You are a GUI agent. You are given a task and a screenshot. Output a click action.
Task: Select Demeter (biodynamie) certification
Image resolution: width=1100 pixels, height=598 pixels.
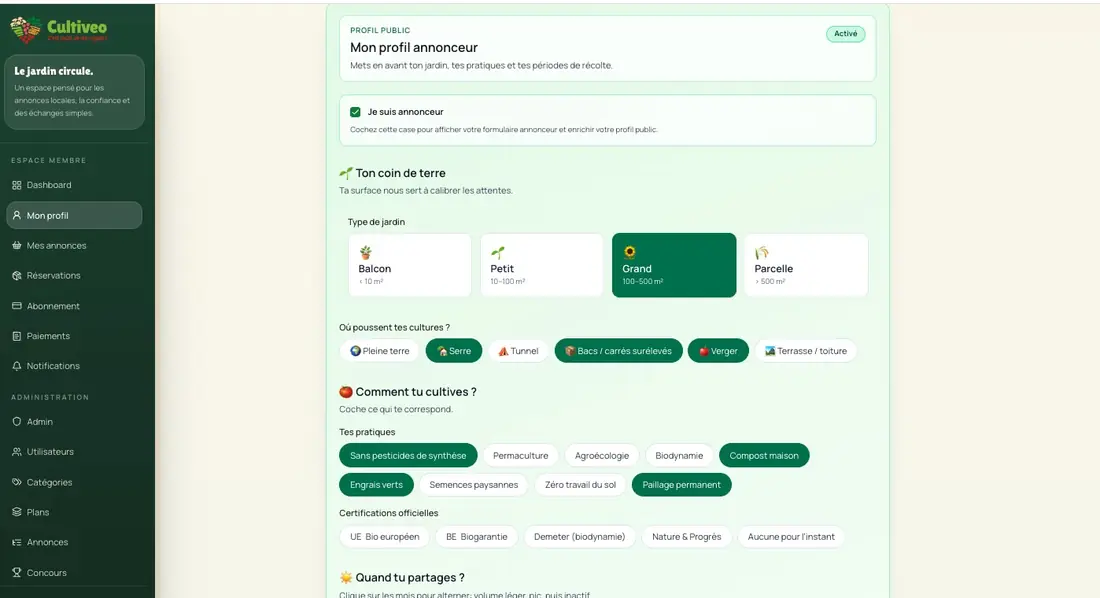point(579,537)
